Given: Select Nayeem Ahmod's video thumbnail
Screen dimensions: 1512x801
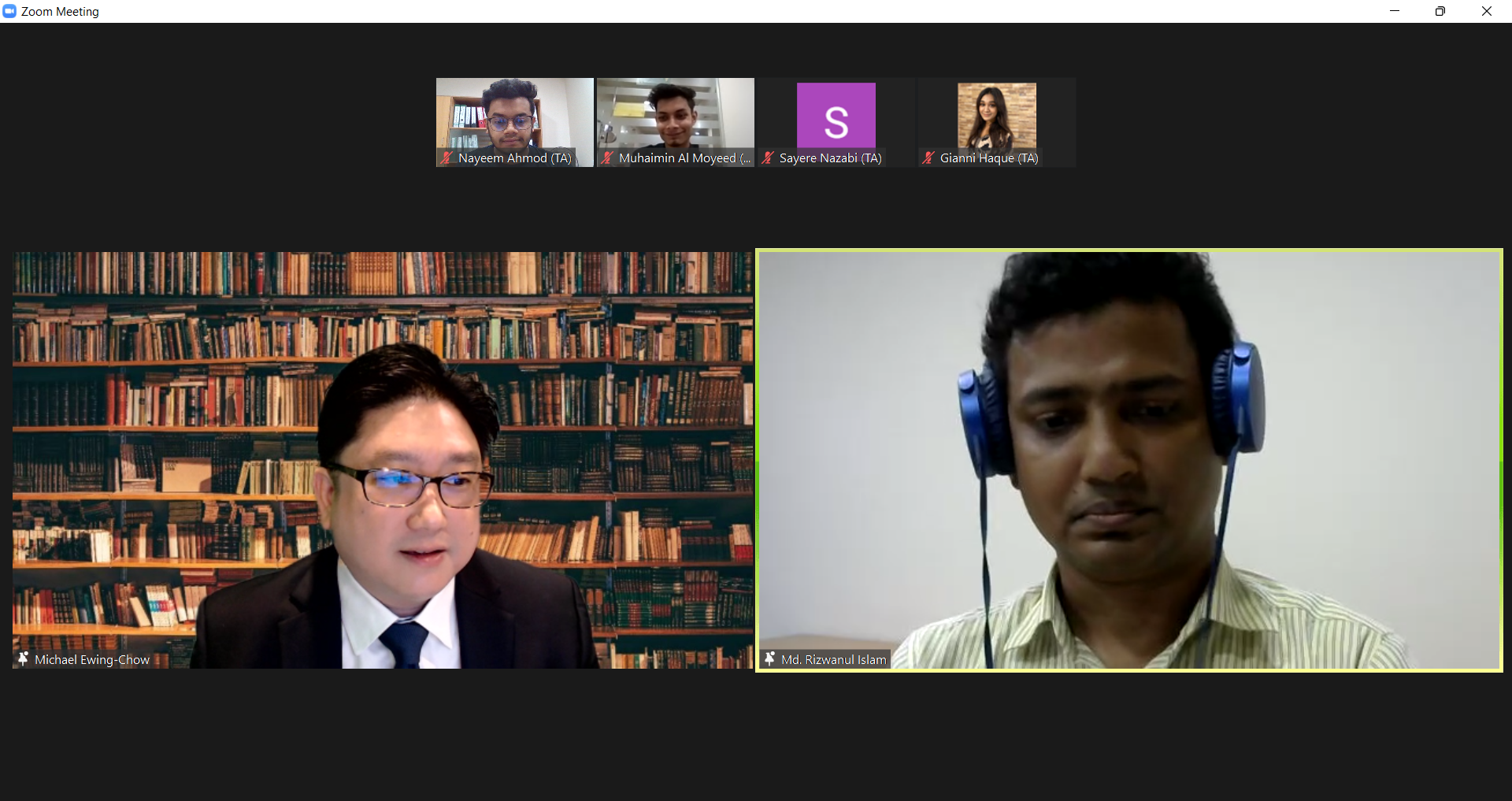Looking at the screenshot, I should (514, 114).
